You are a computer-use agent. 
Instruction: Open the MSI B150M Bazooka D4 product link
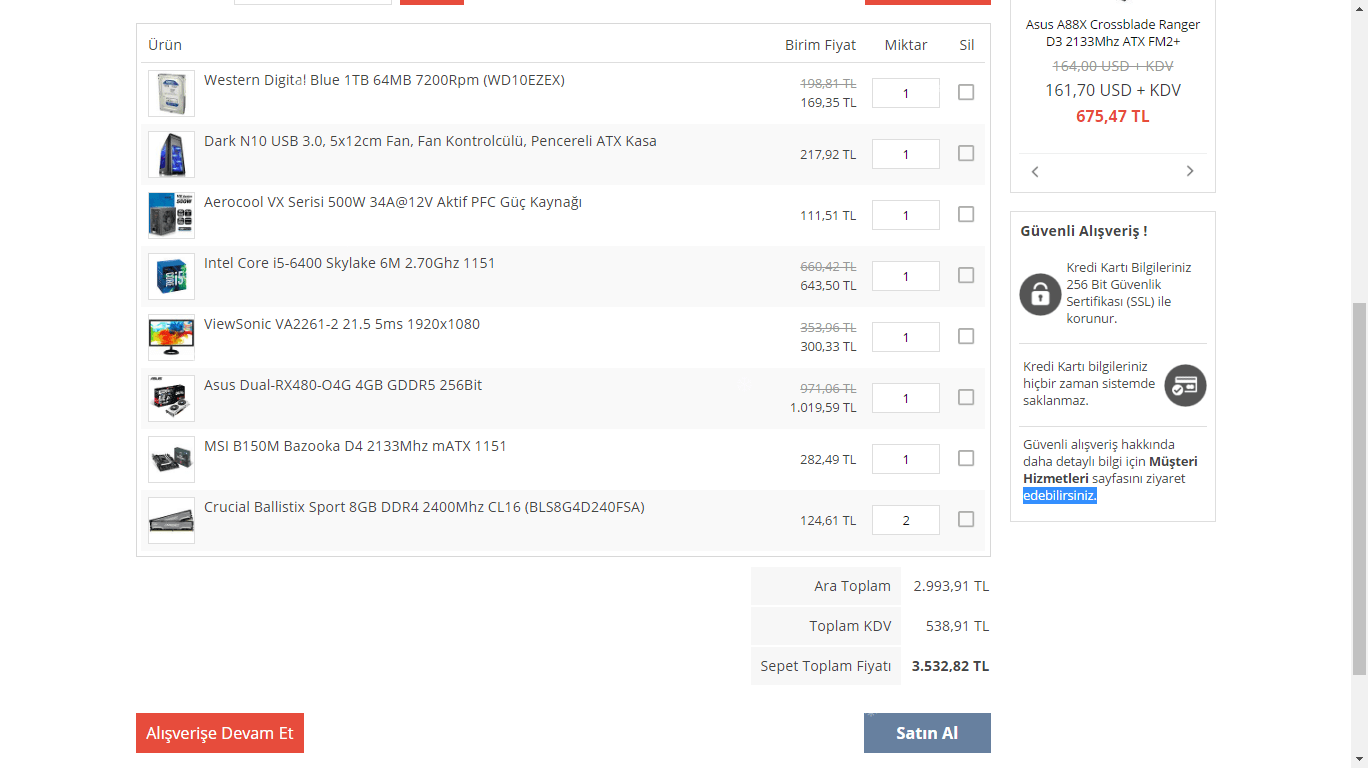pyautogui.click(x=355, y=446)
